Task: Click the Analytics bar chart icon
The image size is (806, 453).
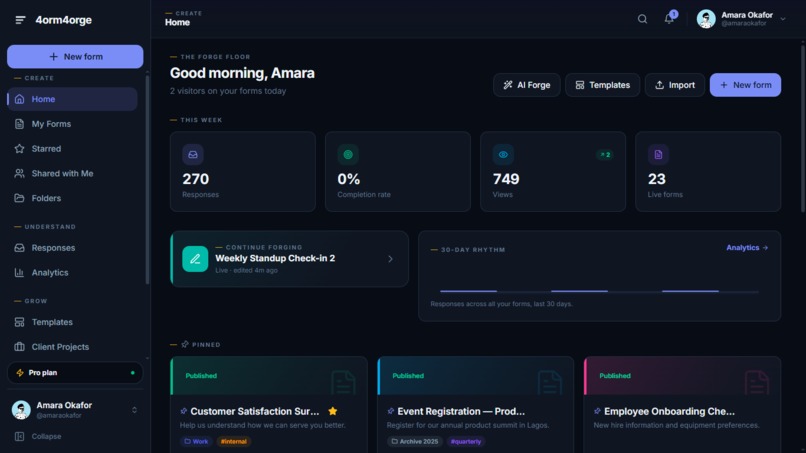Action: click(20, 273)
